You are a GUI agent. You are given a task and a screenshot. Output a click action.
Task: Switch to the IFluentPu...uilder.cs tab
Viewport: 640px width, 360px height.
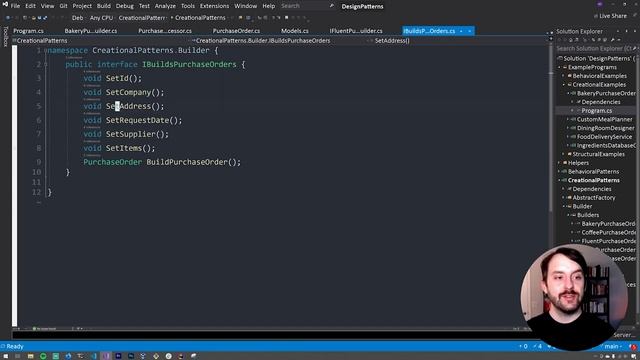[356, 31]
